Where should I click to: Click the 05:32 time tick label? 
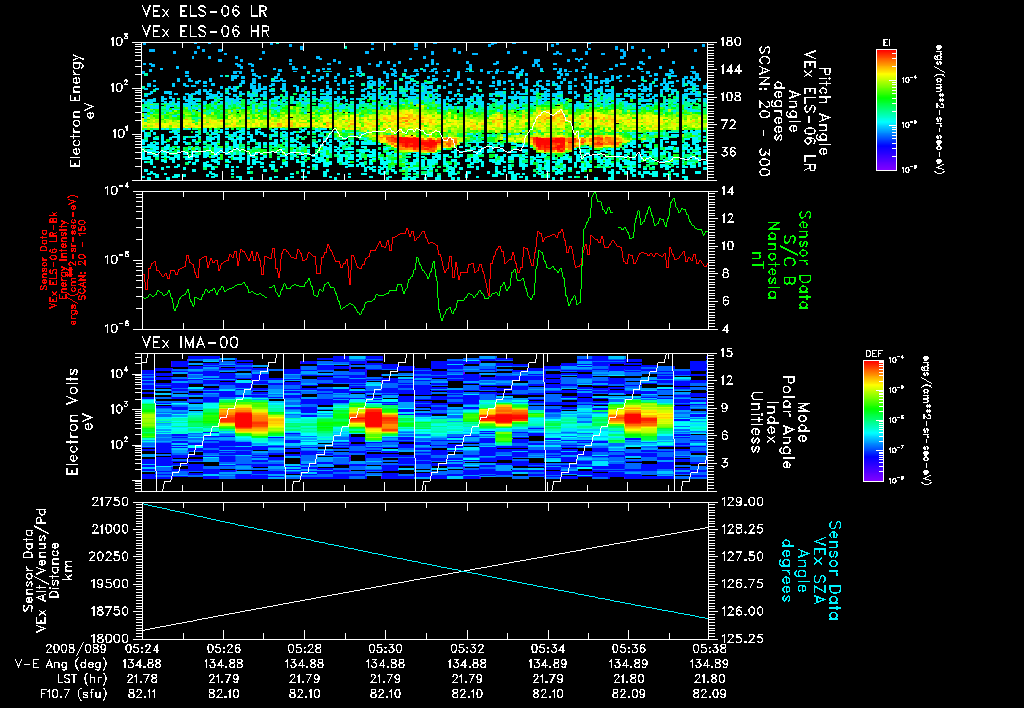coord(466,649)
